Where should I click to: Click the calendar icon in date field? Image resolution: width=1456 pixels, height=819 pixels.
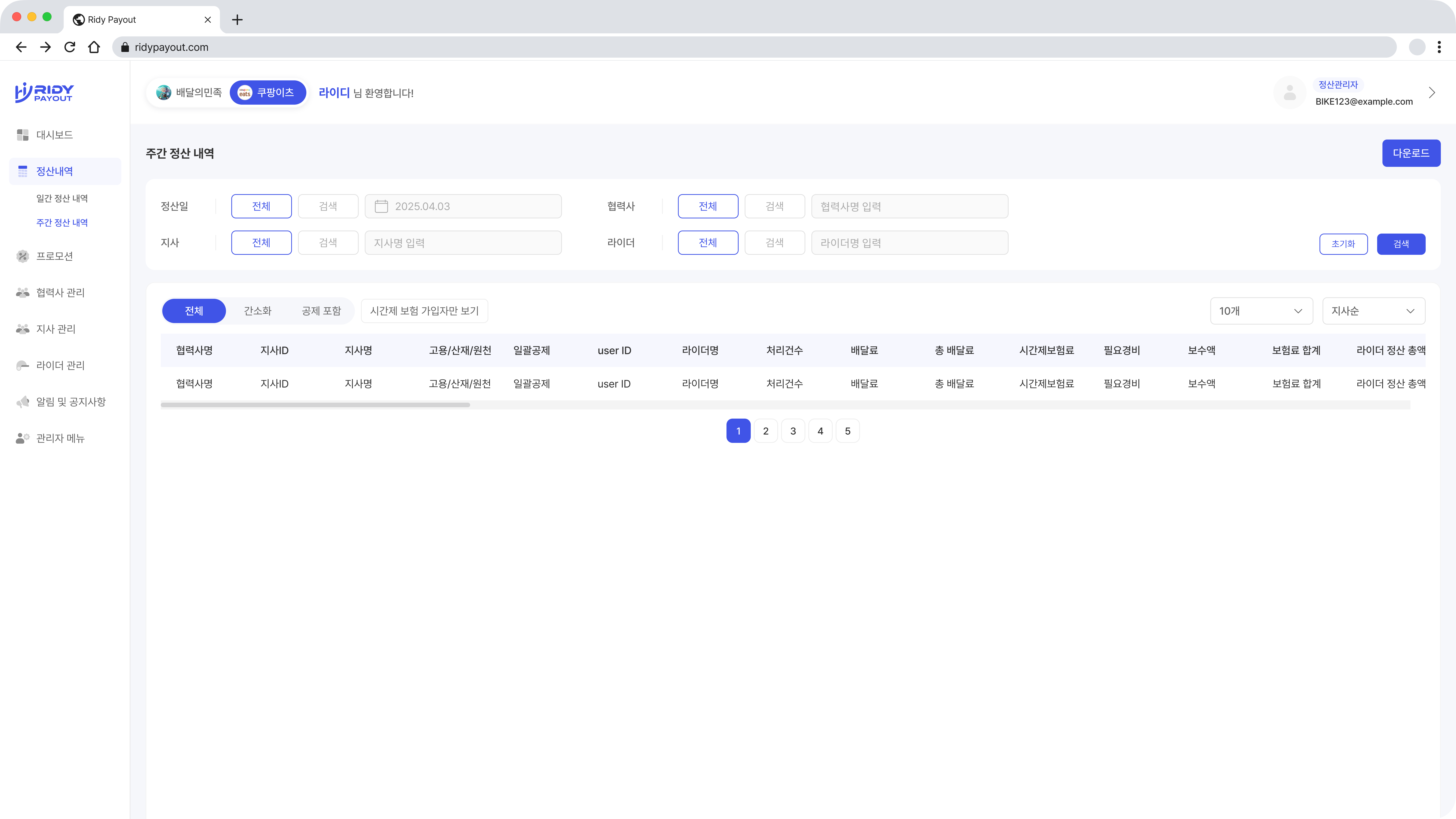(x=381, y=206)
